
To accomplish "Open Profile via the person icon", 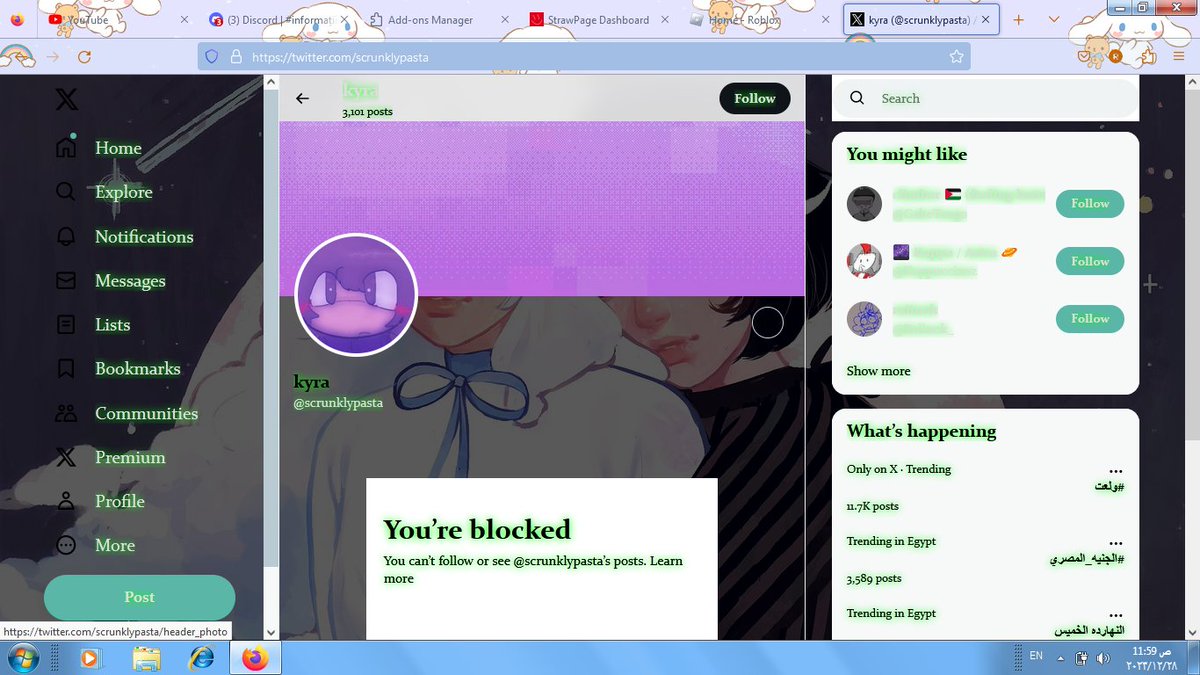I will (66, 501).
